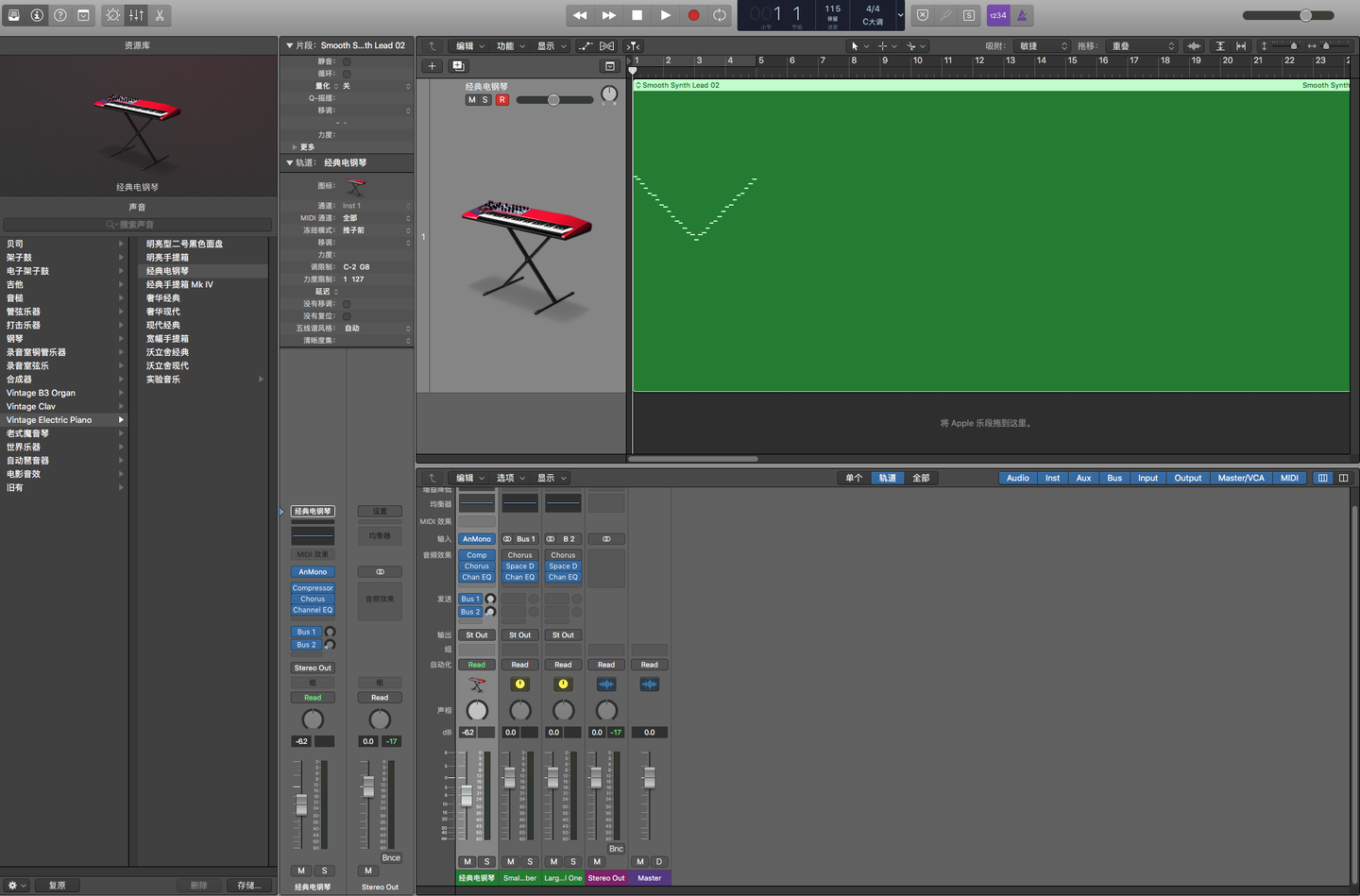
Task: Click the Master strip D dim button
Action: [659, 861]
